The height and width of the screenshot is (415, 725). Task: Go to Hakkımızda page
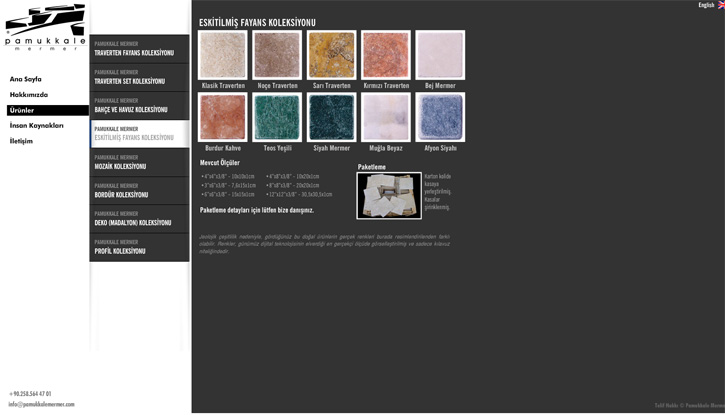[29, 95]
